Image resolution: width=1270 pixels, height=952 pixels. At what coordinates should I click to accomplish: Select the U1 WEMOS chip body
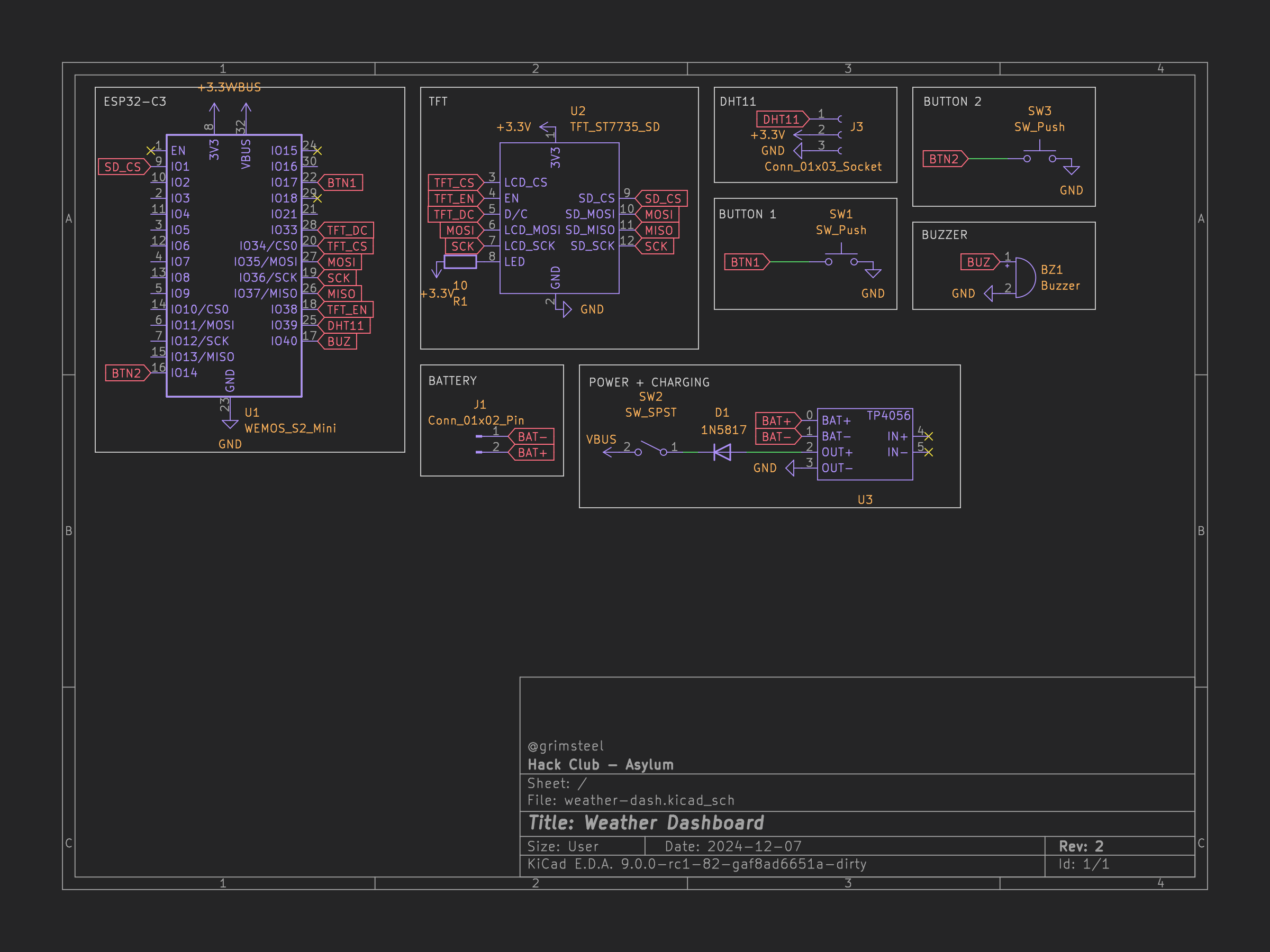coord(234,266)
